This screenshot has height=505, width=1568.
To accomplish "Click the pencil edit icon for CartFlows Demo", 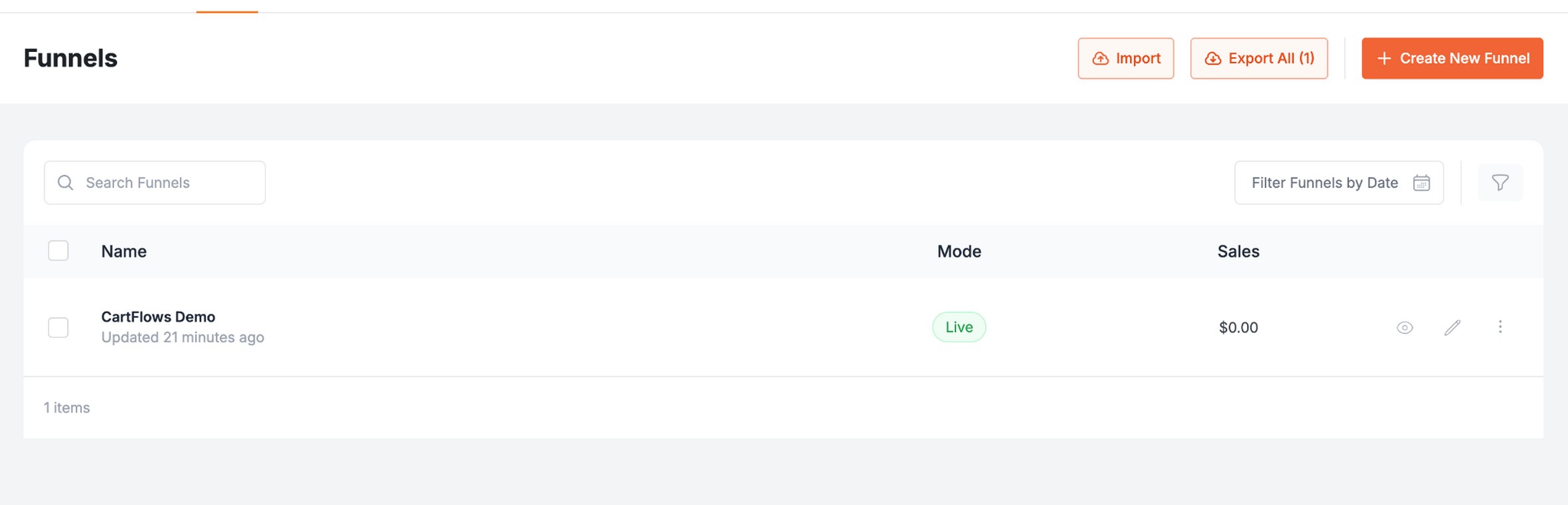I will point(1452,327).
